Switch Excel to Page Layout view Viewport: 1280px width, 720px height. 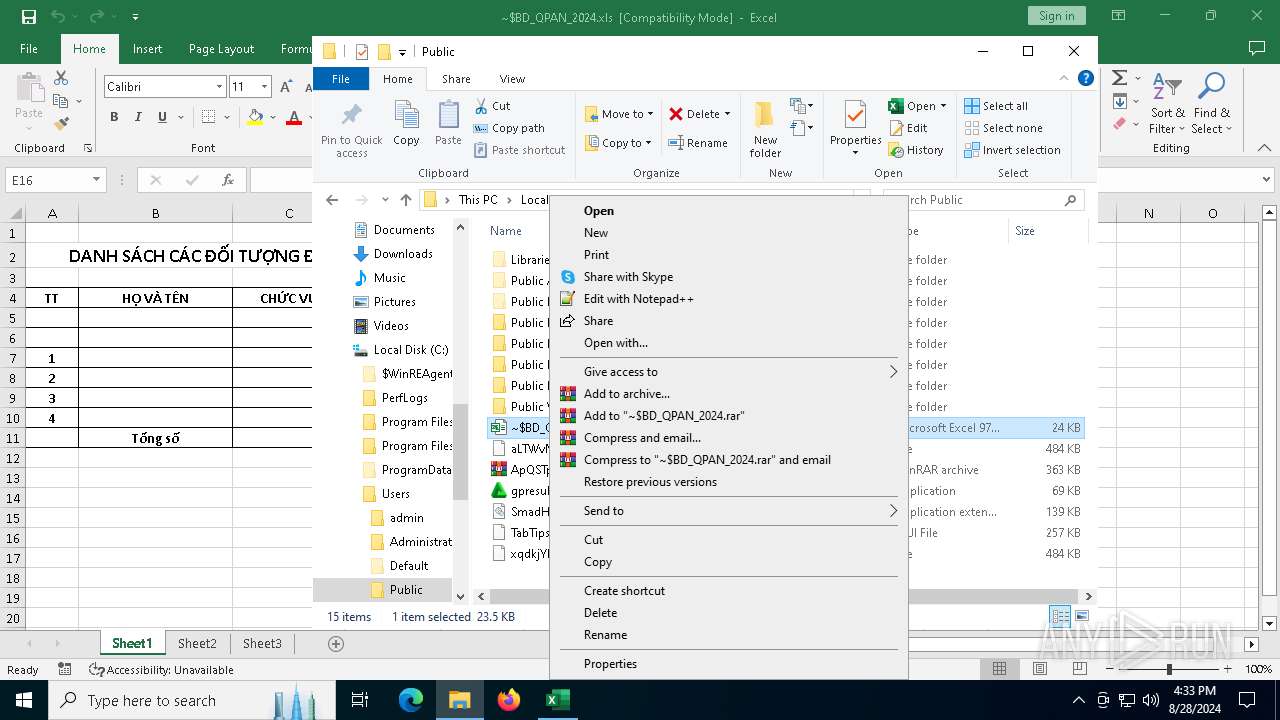[x=1040, y=669]
